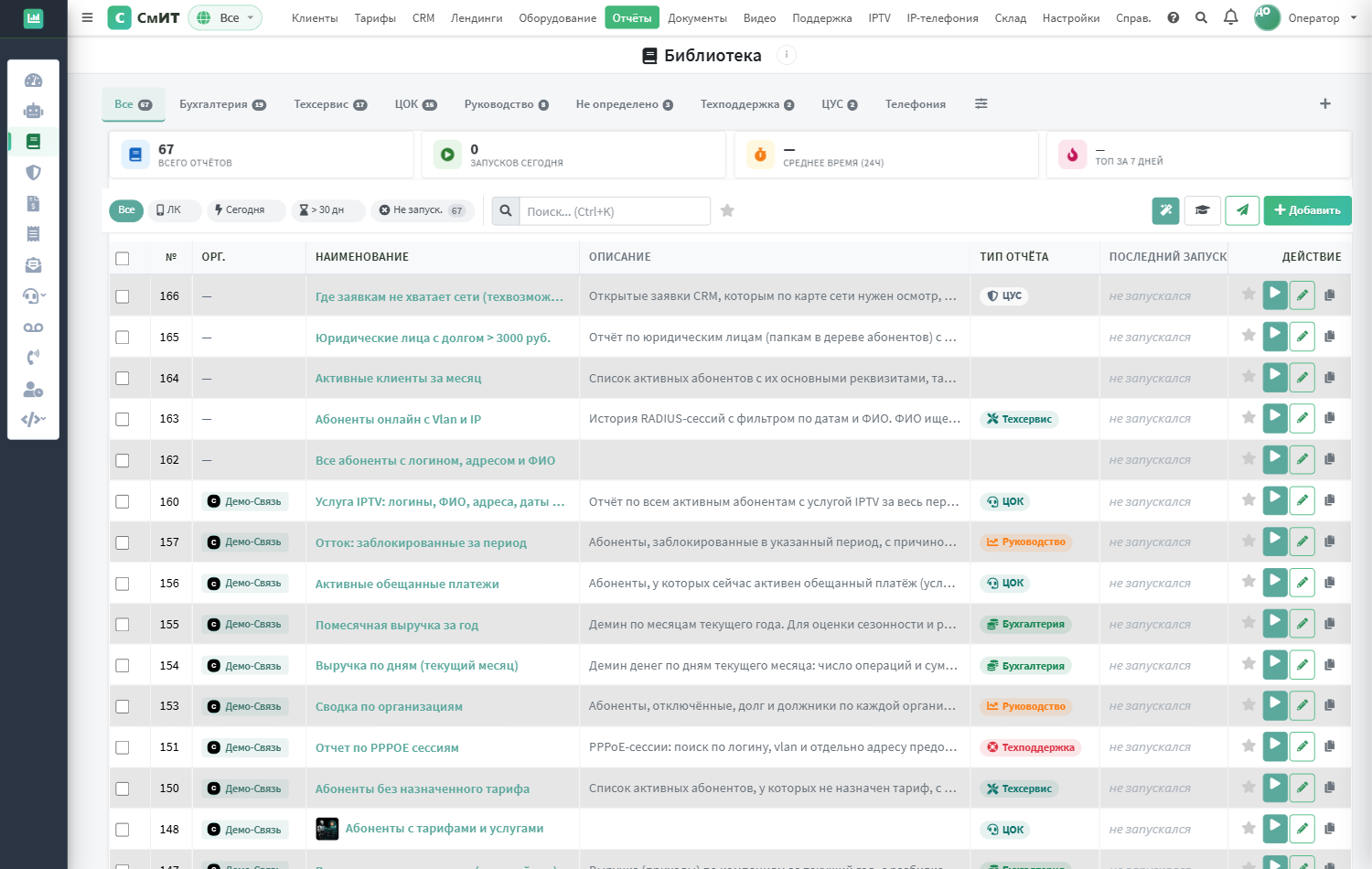Switch to the Техсервис tab
1372x869 pixels.
330,104
